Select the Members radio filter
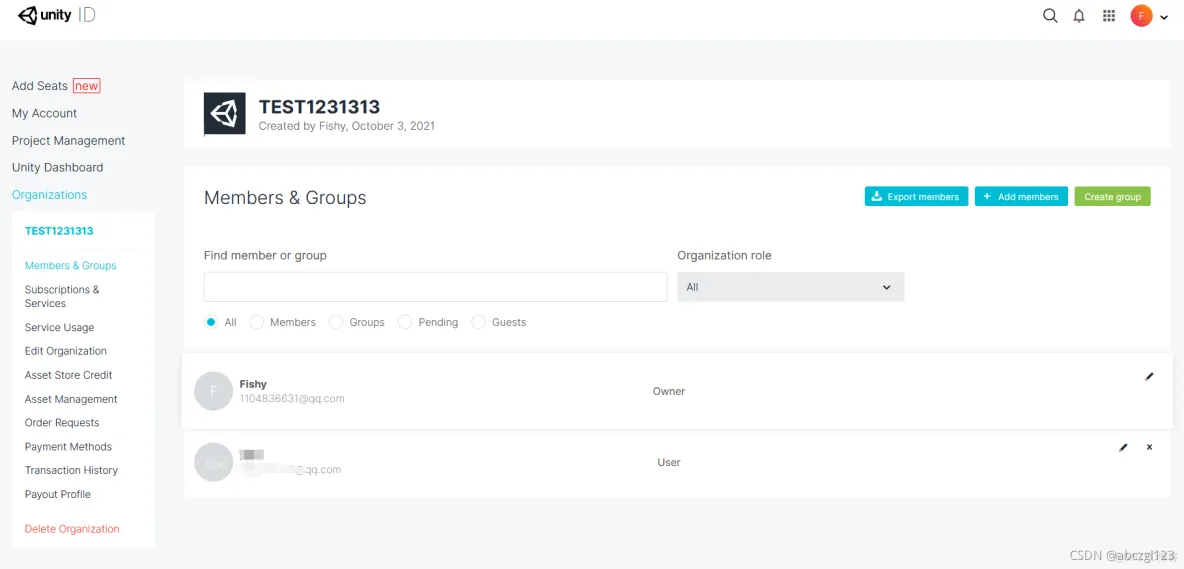The height and width of the screenshot is (569, 1184). tap(257, 322)
